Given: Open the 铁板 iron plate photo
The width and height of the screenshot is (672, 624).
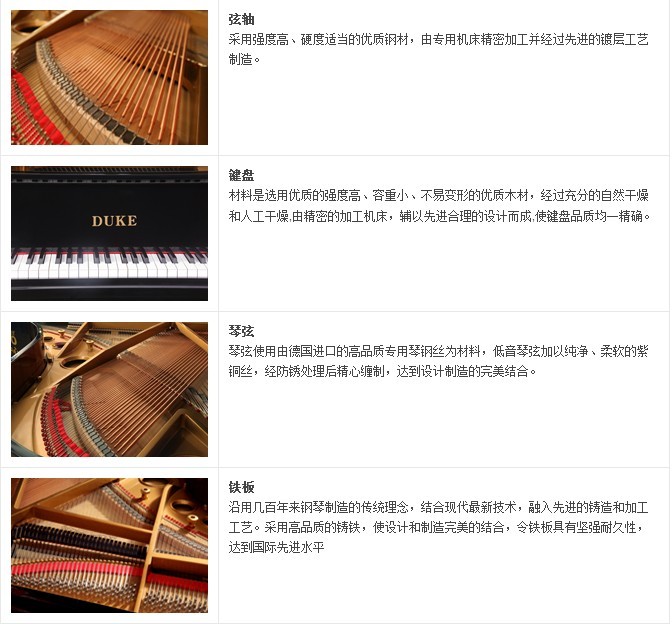Looking at the screenshot, I should coord(109,546).
